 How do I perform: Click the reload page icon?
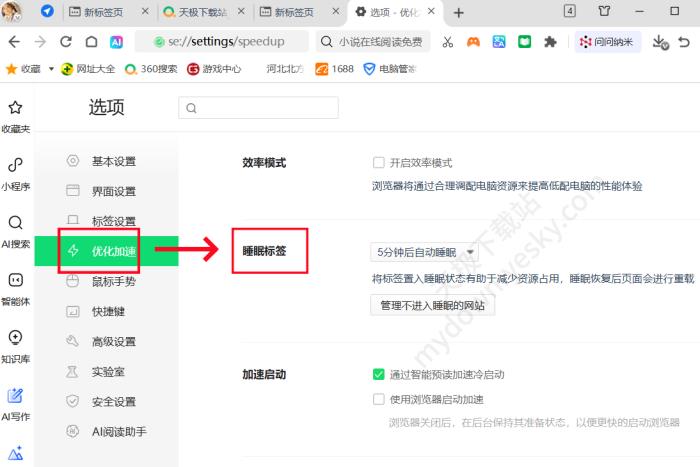(66, 42)
